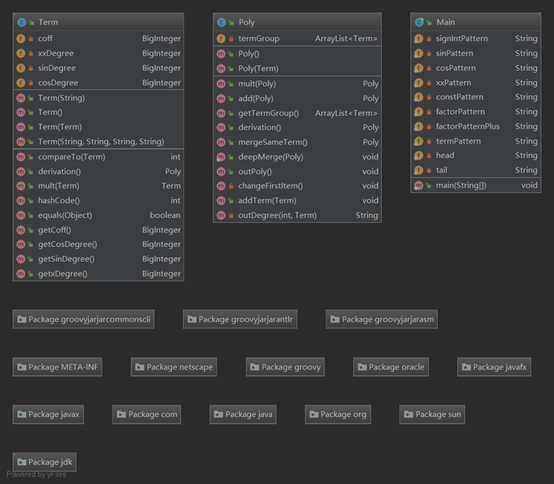554x484 pixels.
Task: Click the method icon next to main(String[])
Action: pyautogui.click(x=419, y=185)
